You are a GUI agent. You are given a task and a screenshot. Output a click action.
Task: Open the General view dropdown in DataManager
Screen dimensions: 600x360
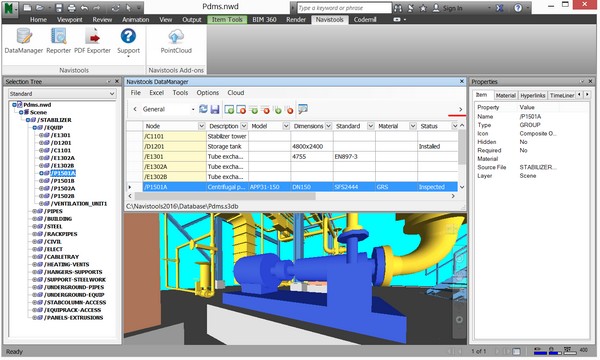coord(168,109)
